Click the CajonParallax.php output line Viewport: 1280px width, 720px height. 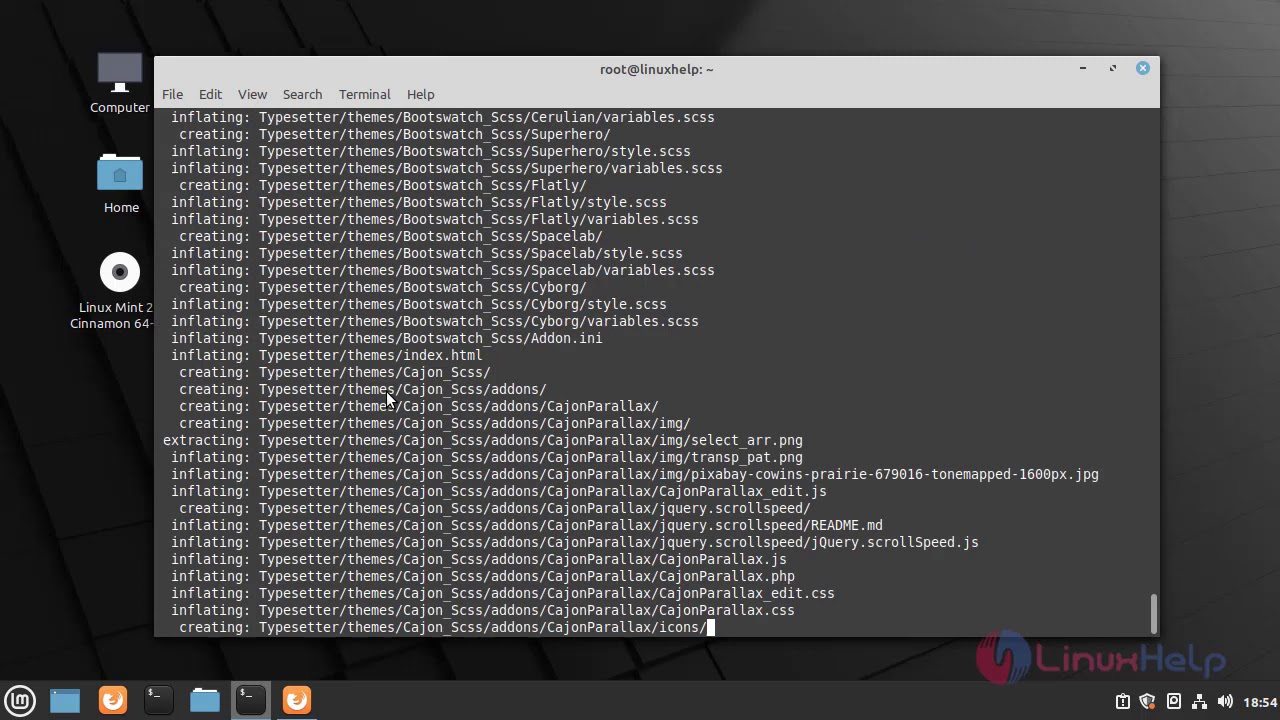(x=483, y=576)
